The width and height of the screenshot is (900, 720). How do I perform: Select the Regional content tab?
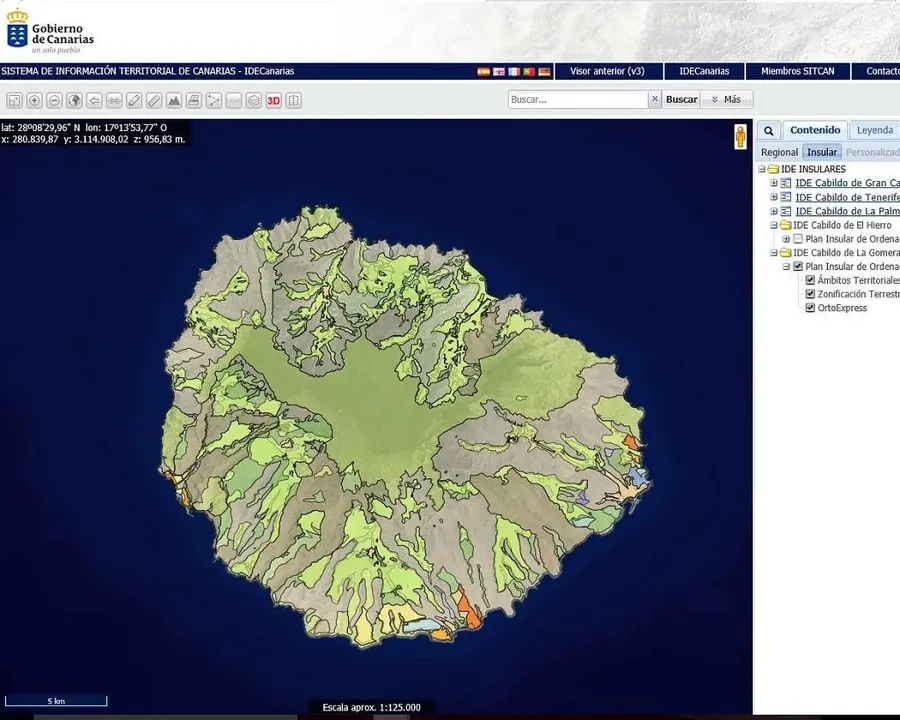tap(779, 152)
